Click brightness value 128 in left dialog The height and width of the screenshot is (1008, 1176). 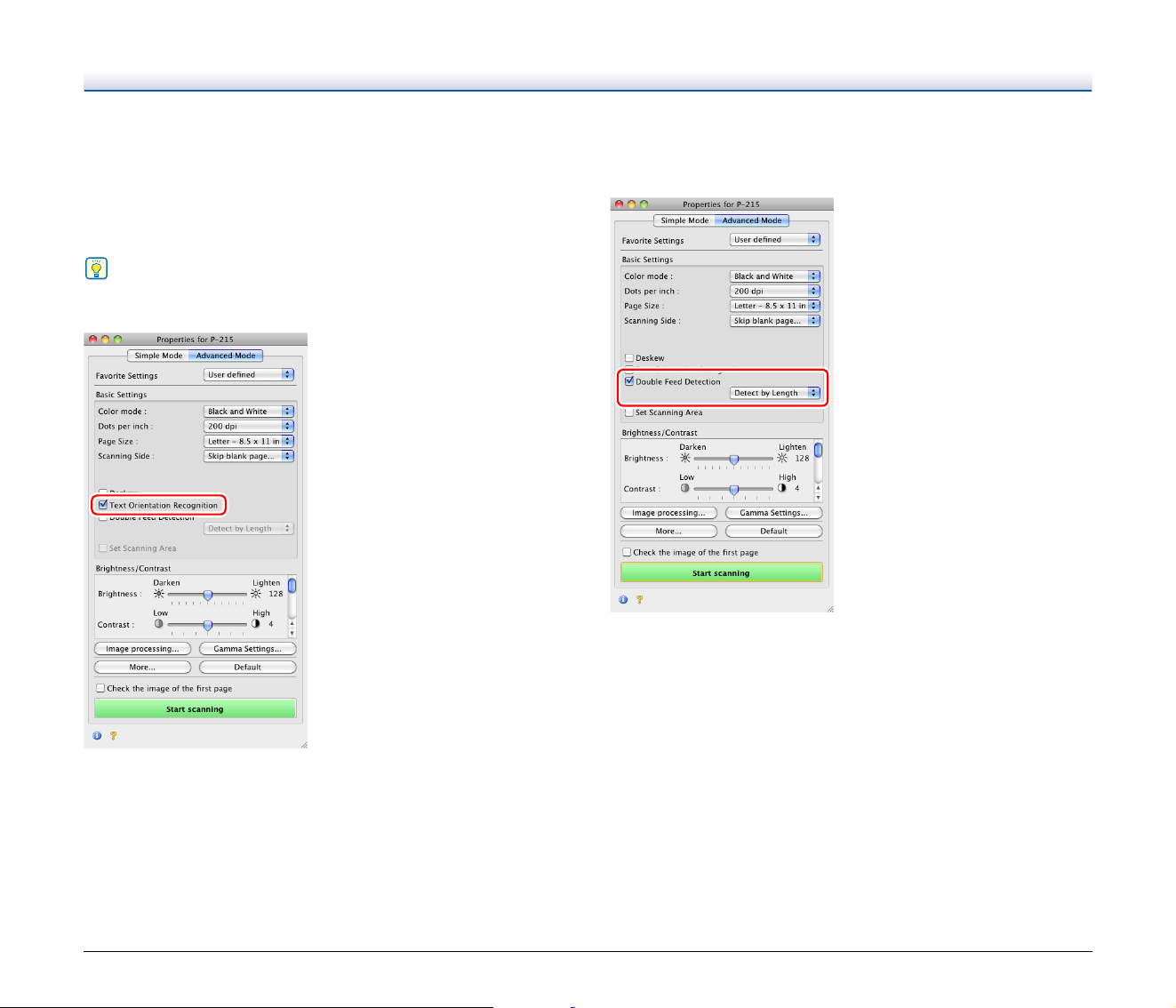[276, 594]
